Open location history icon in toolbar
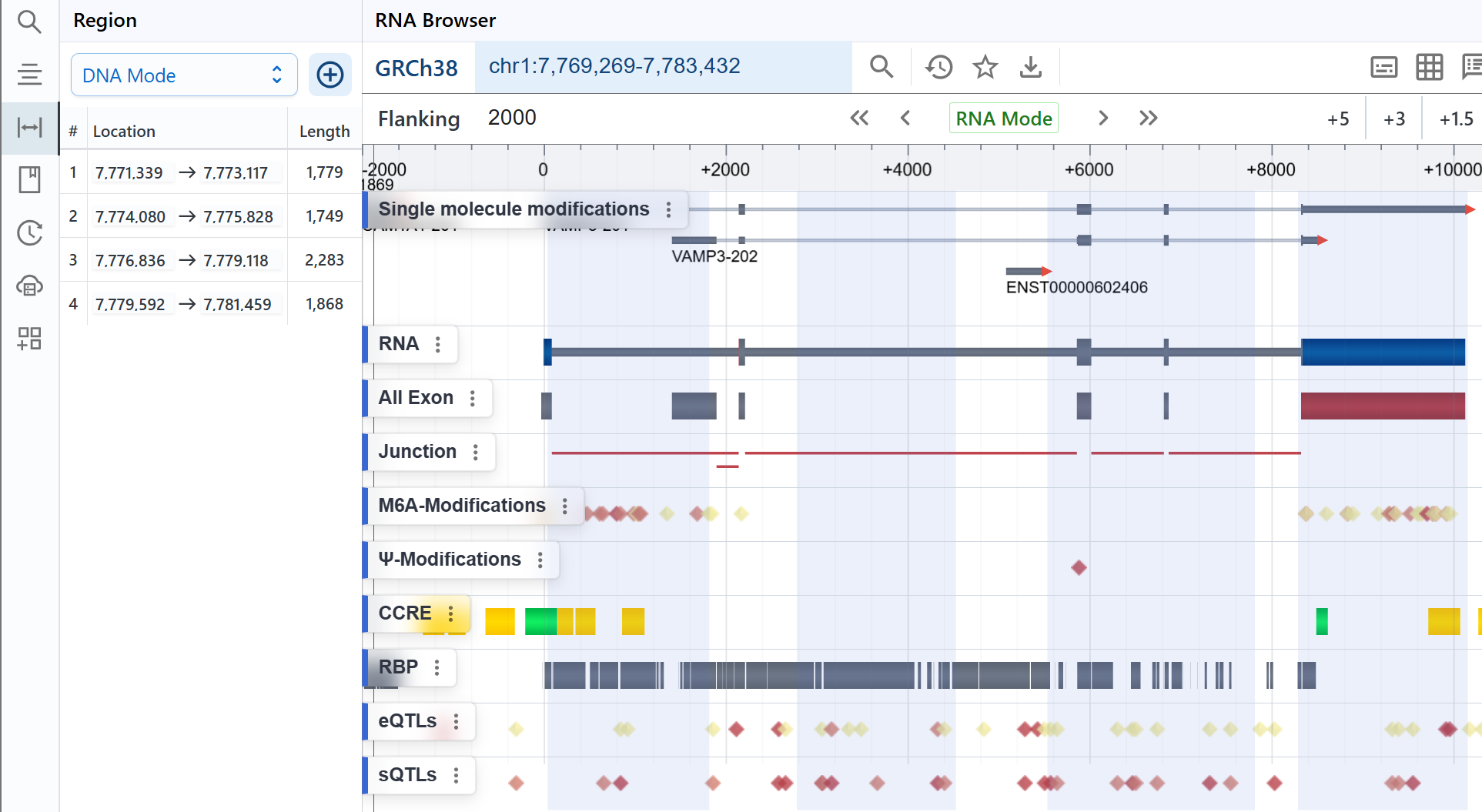 pyautogui.click(x=938, y=68)
